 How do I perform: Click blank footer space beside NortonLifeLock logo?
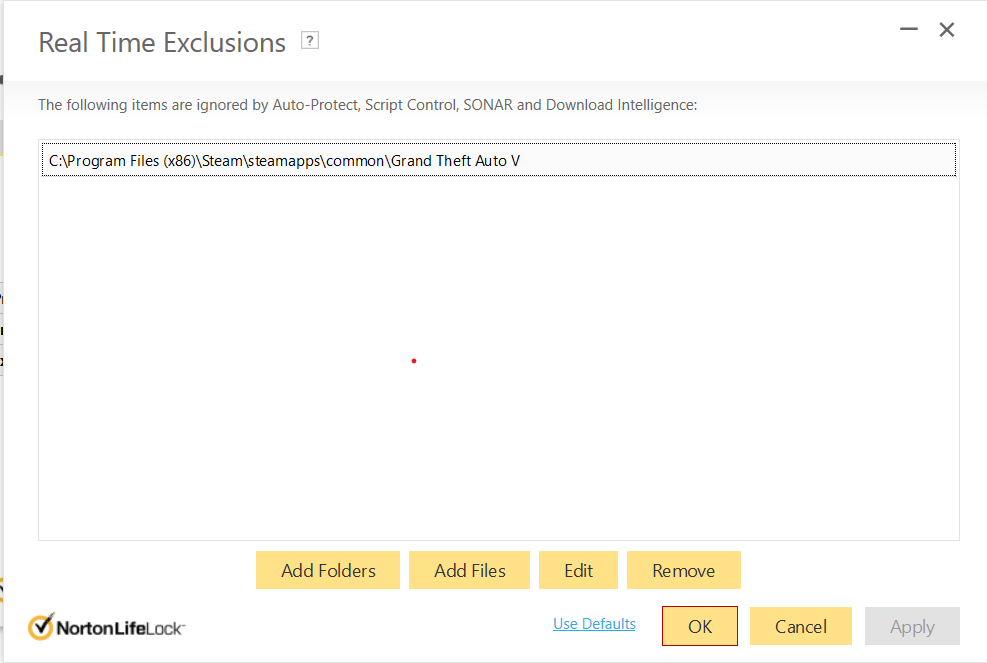point(370,628)
